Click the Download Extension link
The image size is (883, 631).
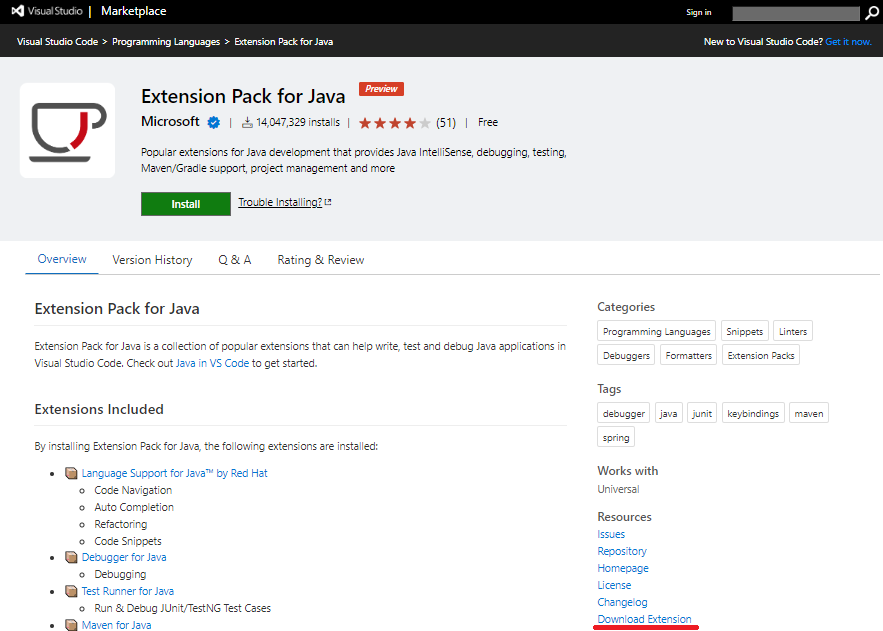[644, 619]
